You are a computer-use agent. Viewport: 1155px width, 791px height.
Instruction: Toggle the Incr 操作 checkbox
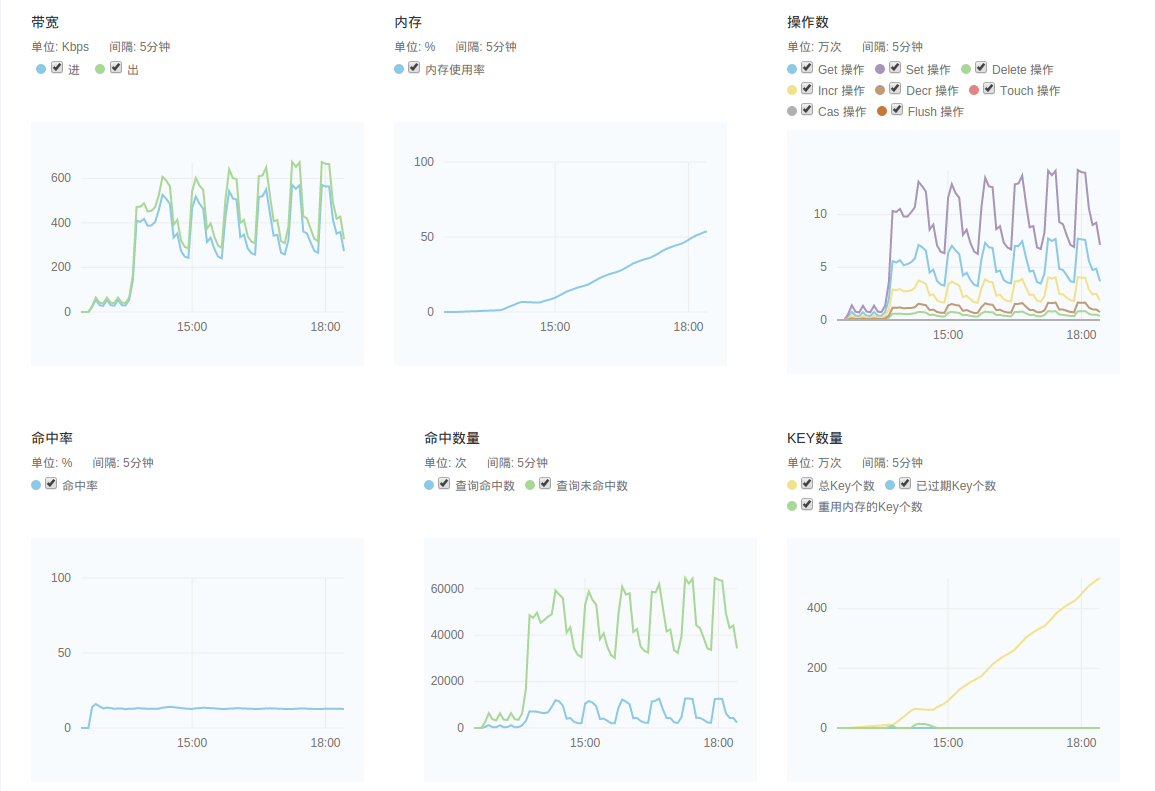pos(807,89)
